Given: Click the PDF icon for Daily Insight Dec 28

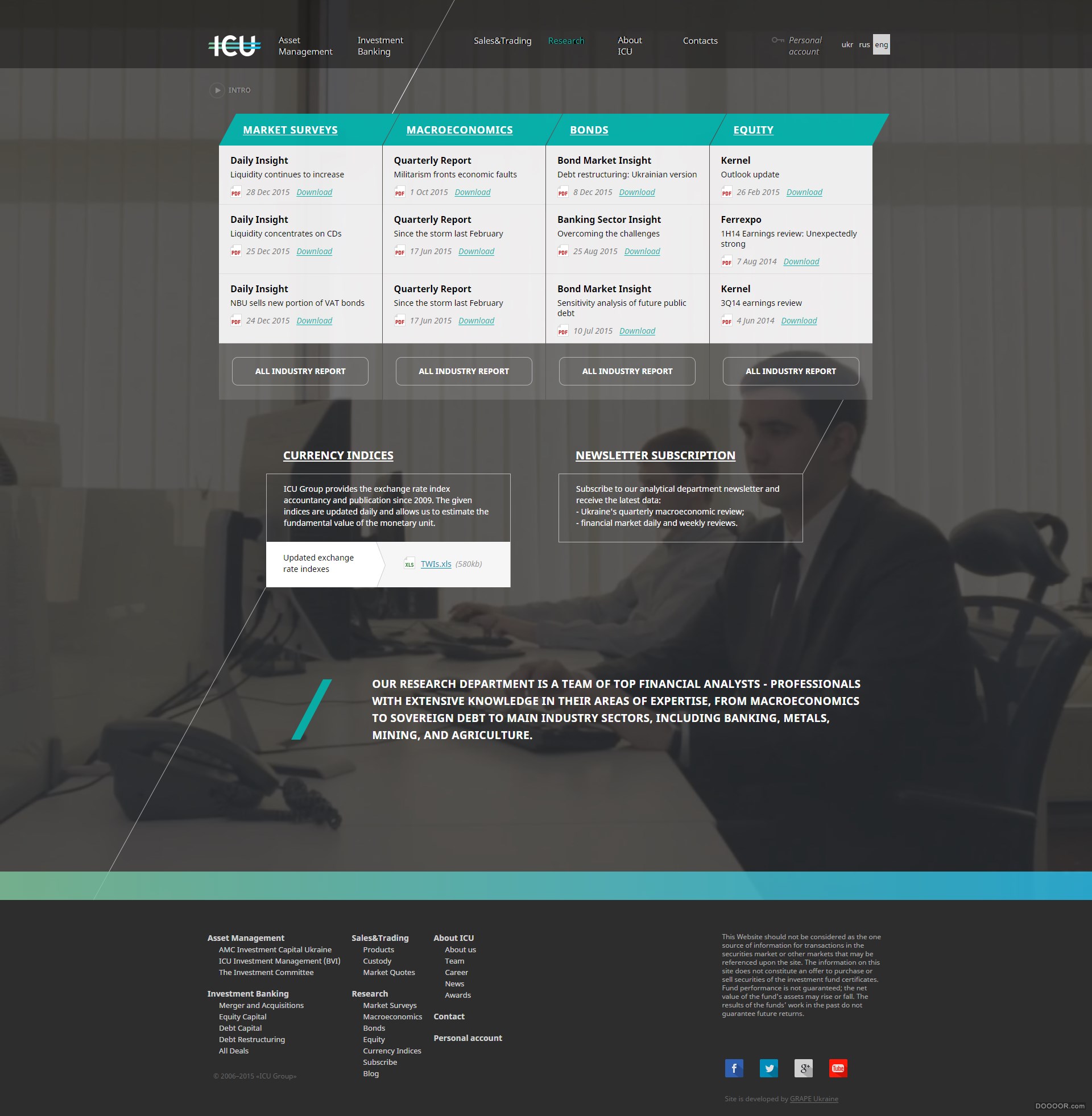Looking at the screenshot, I should (235, 191).
